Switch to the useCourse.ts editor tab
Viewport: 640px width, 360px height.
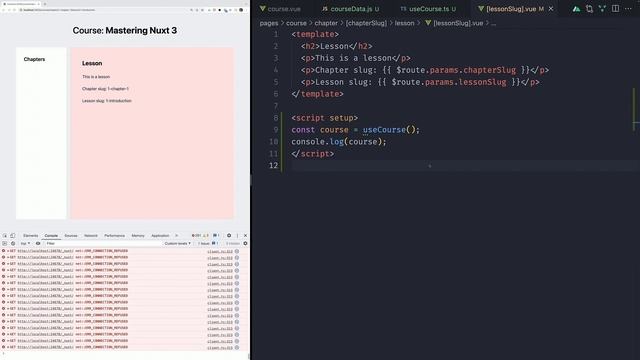tap(428, 9)
